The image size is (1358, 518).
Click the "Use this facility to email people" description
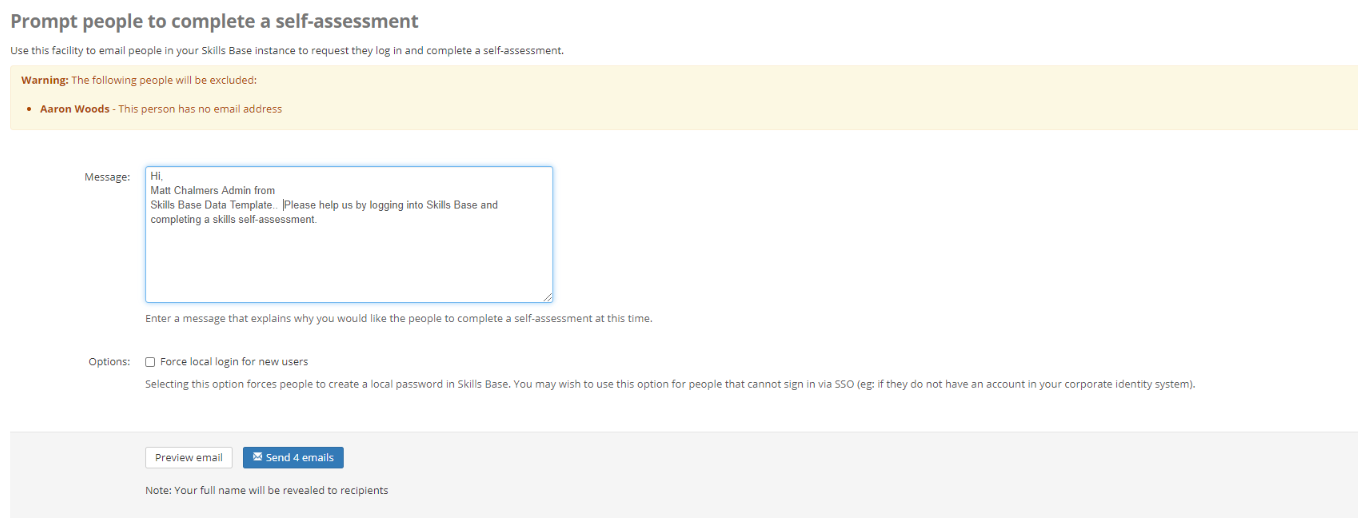pyautogui.click(x=286, y=50)
